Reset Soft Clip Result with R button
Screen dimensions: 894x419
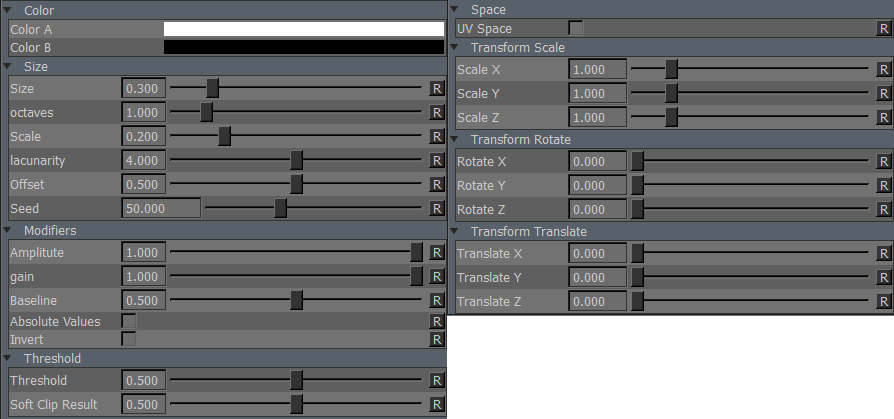pyautogui.click(x=437, y=404)
